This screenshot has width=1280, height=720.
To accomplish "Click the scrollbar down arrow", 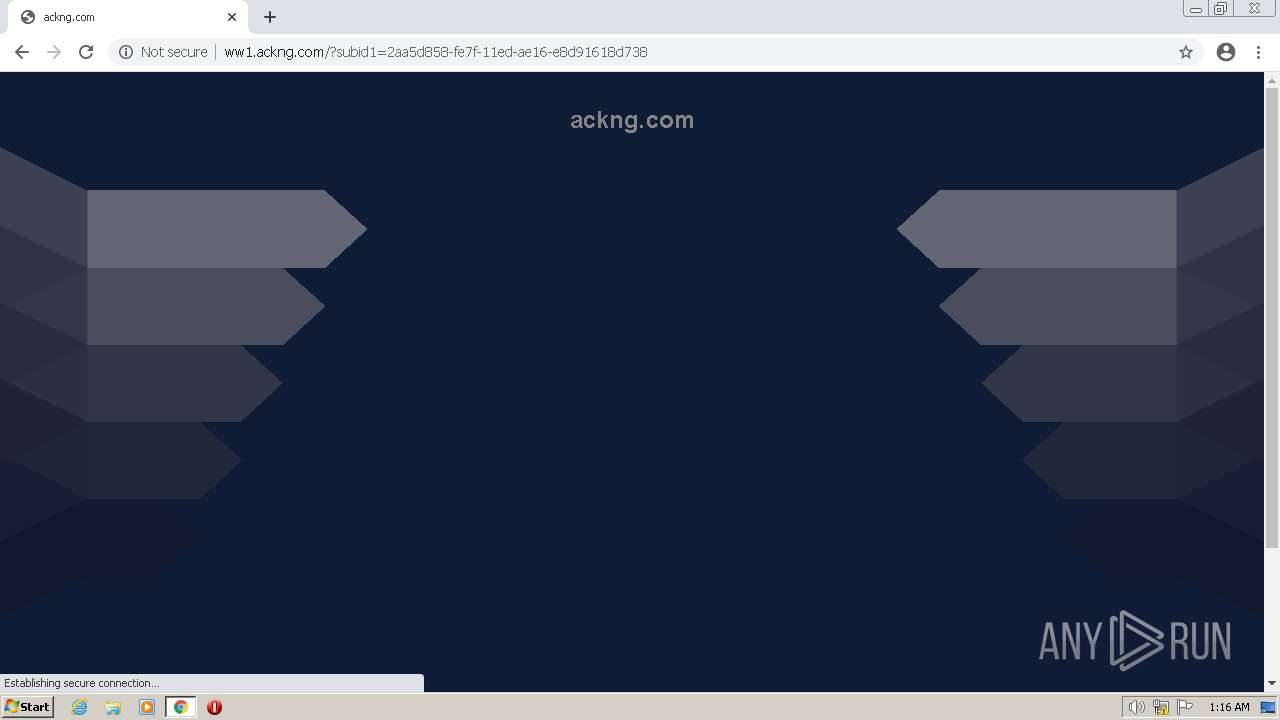I will [x=1272, y=683].
